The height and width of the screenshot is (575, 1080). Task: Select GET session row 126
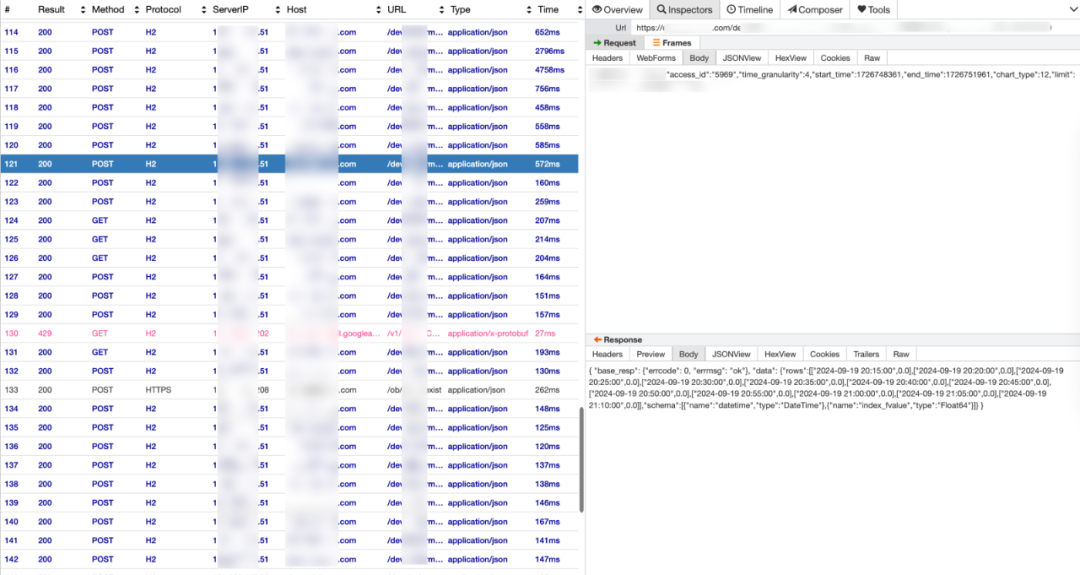coord(289,258)
